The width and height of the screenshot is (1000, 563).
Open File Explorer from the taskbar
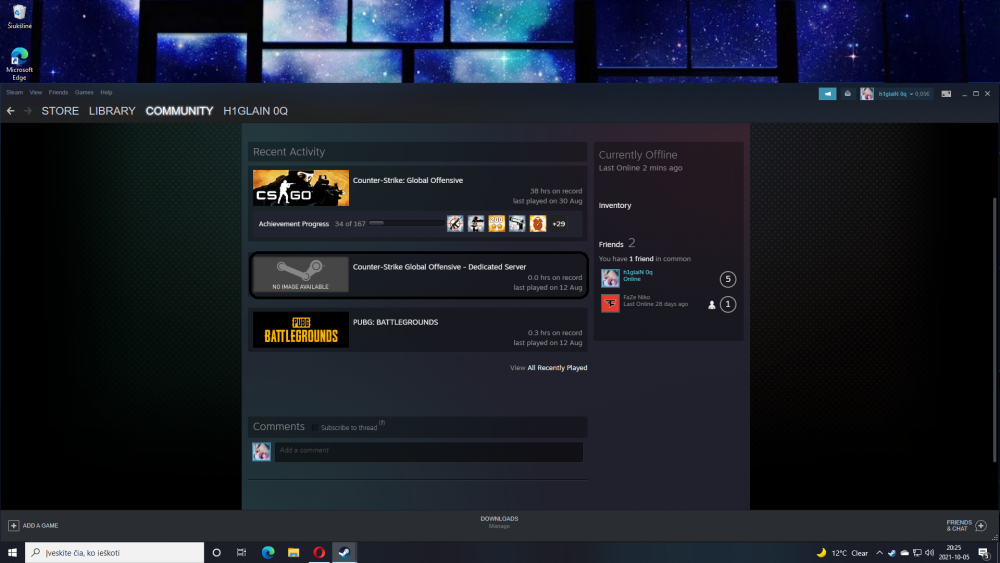coord(293,552)
